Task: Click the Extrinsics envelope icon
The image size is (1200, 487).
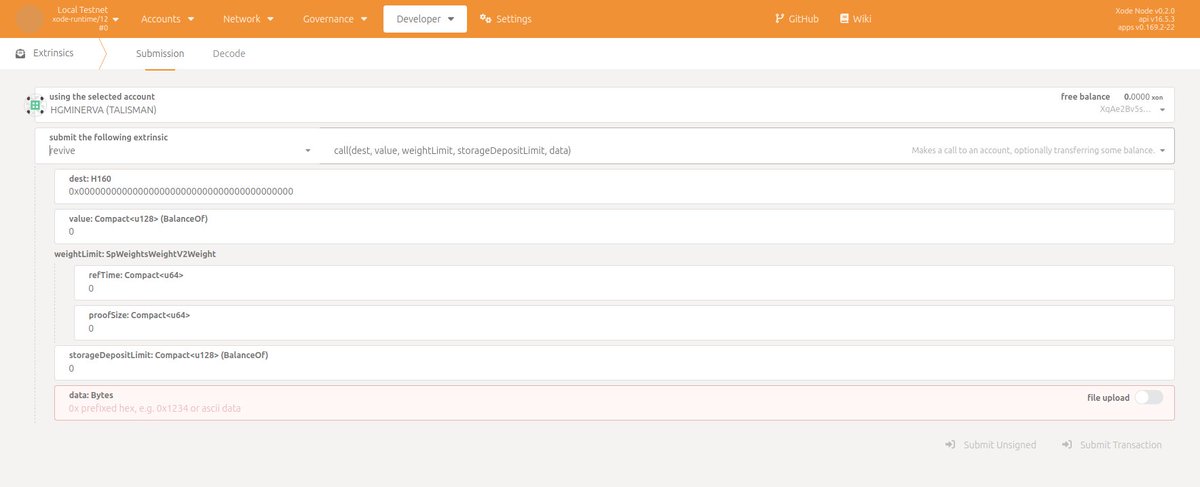Action: (x=20, y=54)
